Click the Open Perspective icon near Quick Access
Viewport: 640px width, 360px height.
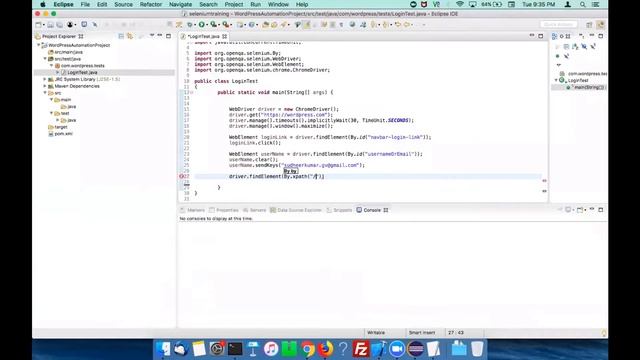589,24
